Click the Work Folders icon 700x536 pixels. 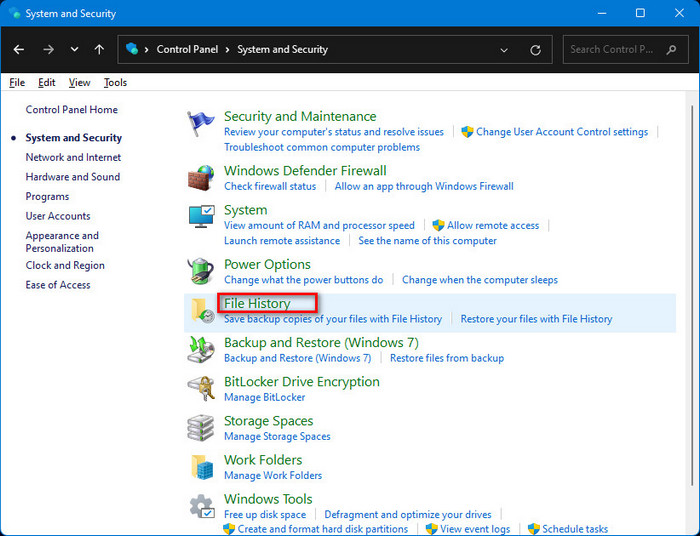click(202, 467)
